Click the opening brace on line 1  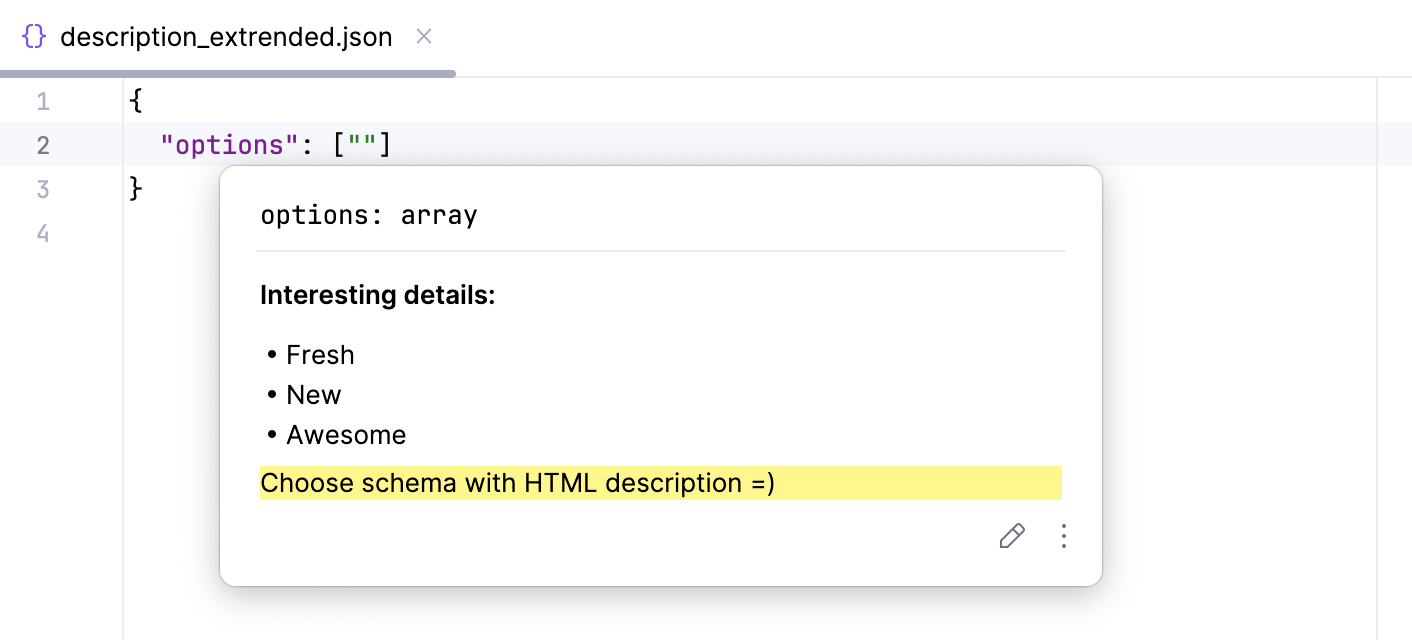pos(133,100)
